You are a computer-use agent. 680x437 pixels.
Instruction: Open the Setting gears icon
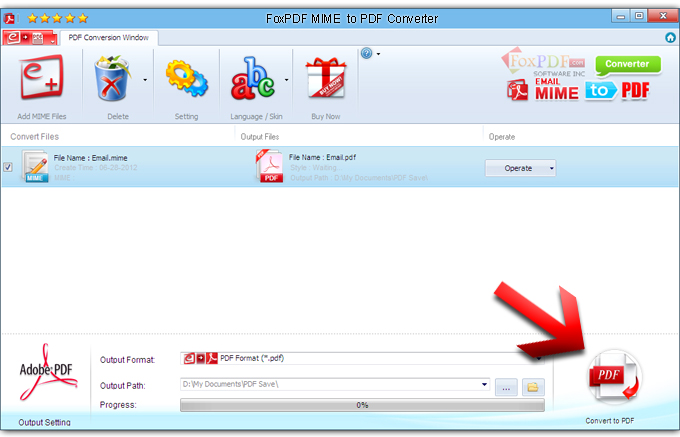tap(186, 78)
